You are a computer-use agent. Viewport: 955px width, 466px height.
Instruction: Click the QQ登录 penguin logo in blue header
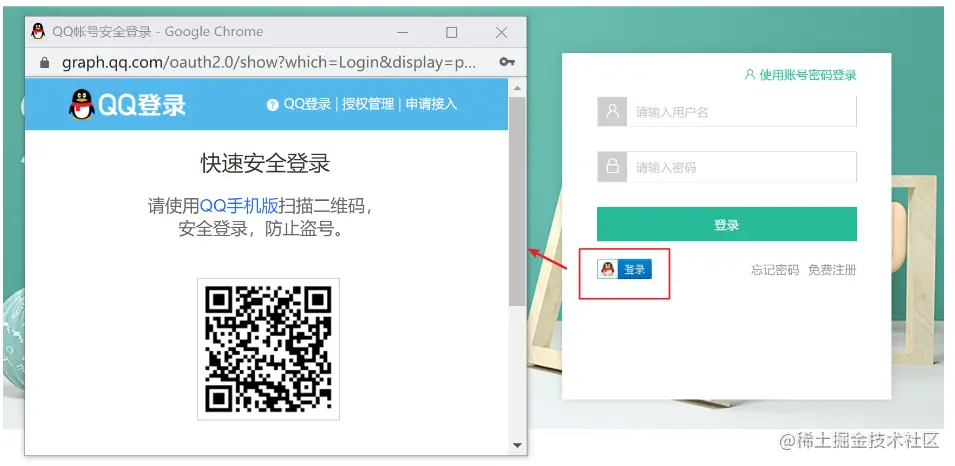[127, 105]
